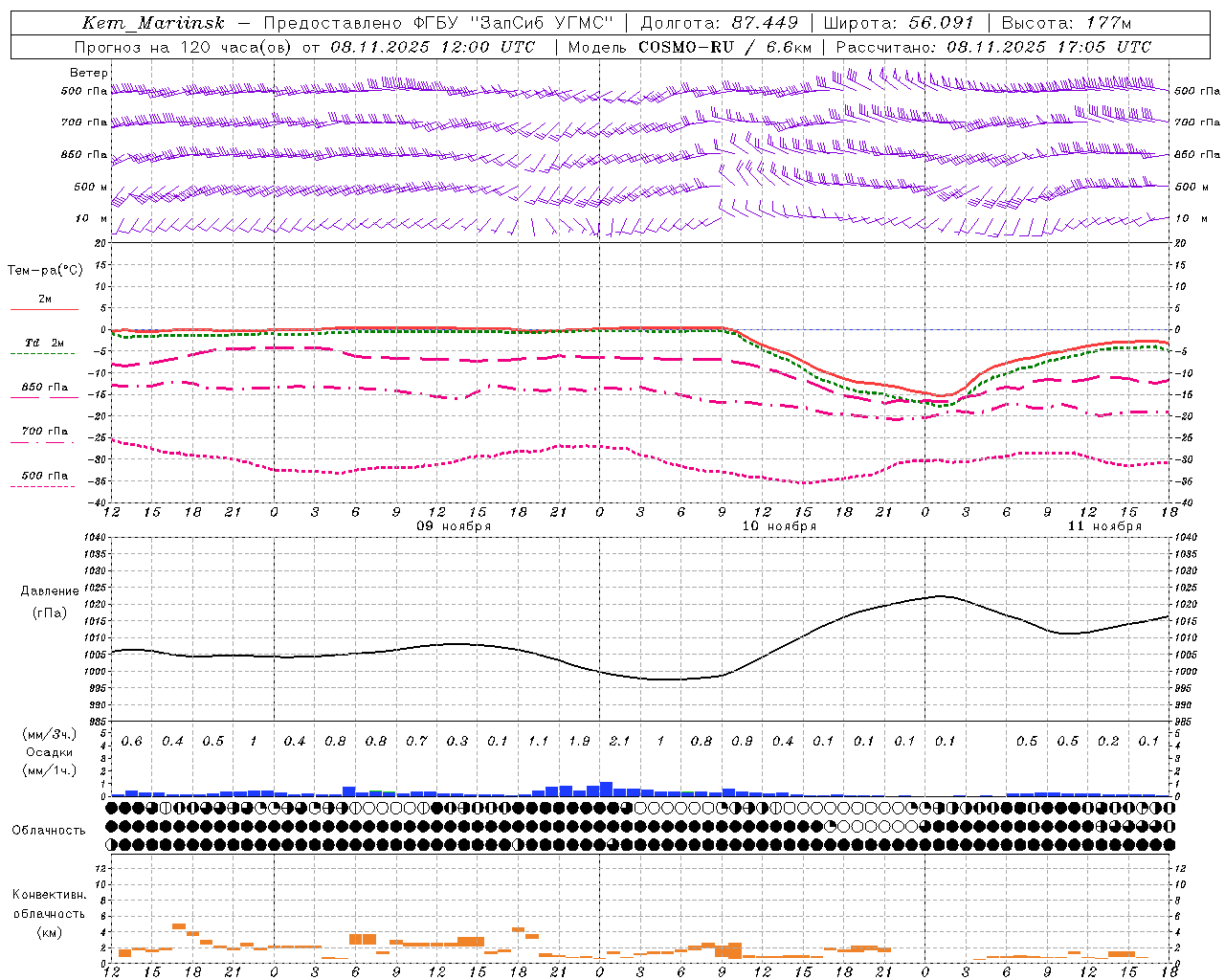Click the black pressure curve at its peak

pyautogui.click(x=941, y=596)
